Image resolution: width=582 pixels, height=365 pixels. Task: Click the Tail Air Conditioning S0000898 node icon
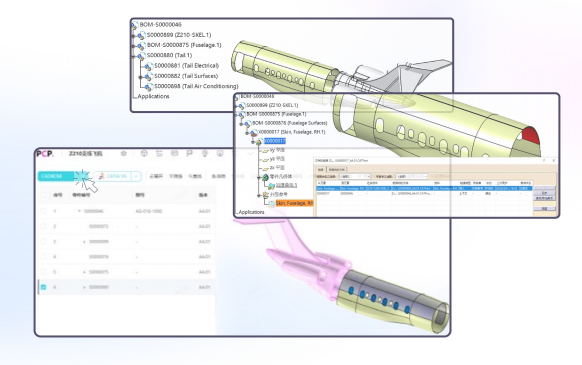(x=148, y=87)
